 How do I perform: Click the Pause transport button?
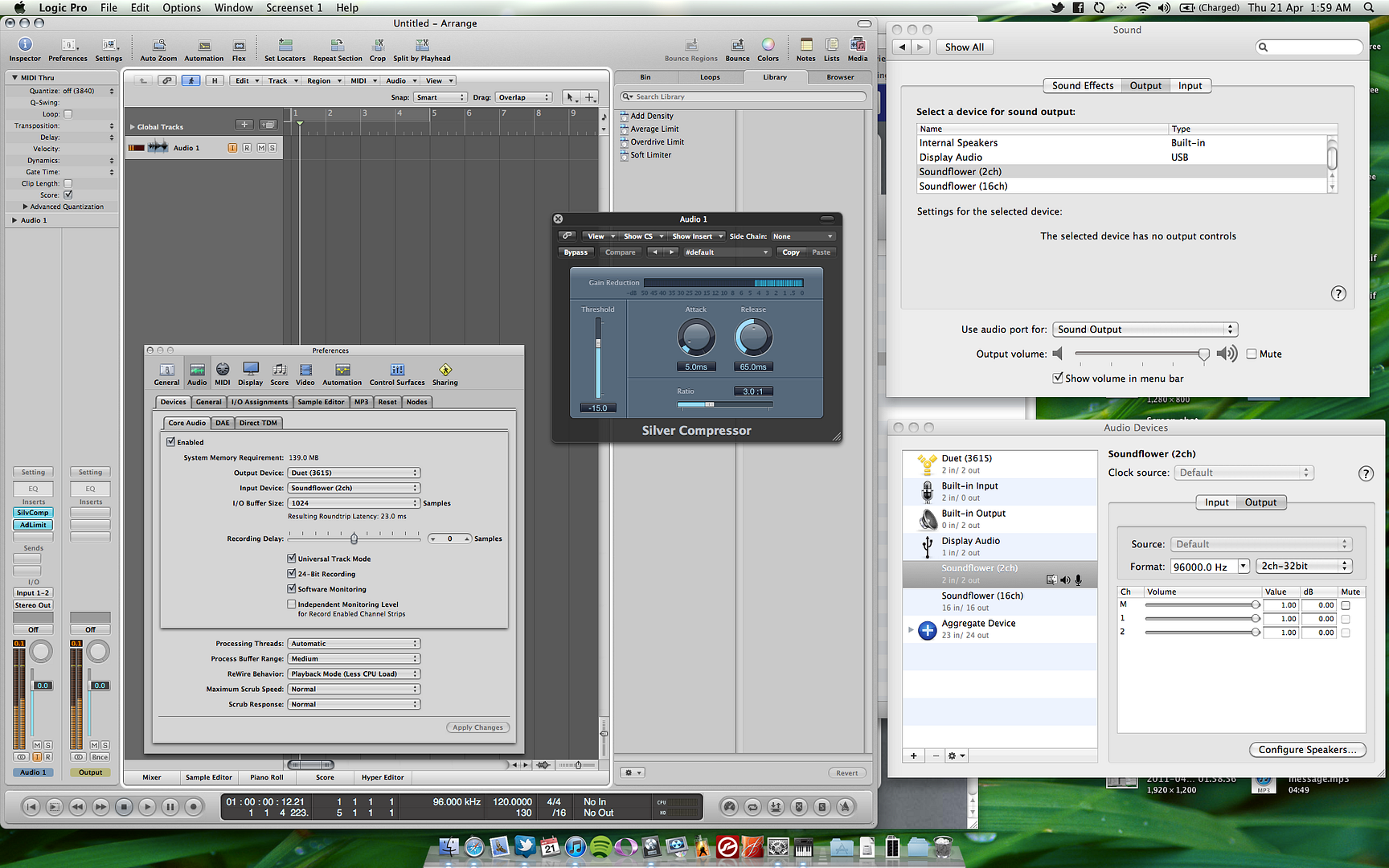170,806
